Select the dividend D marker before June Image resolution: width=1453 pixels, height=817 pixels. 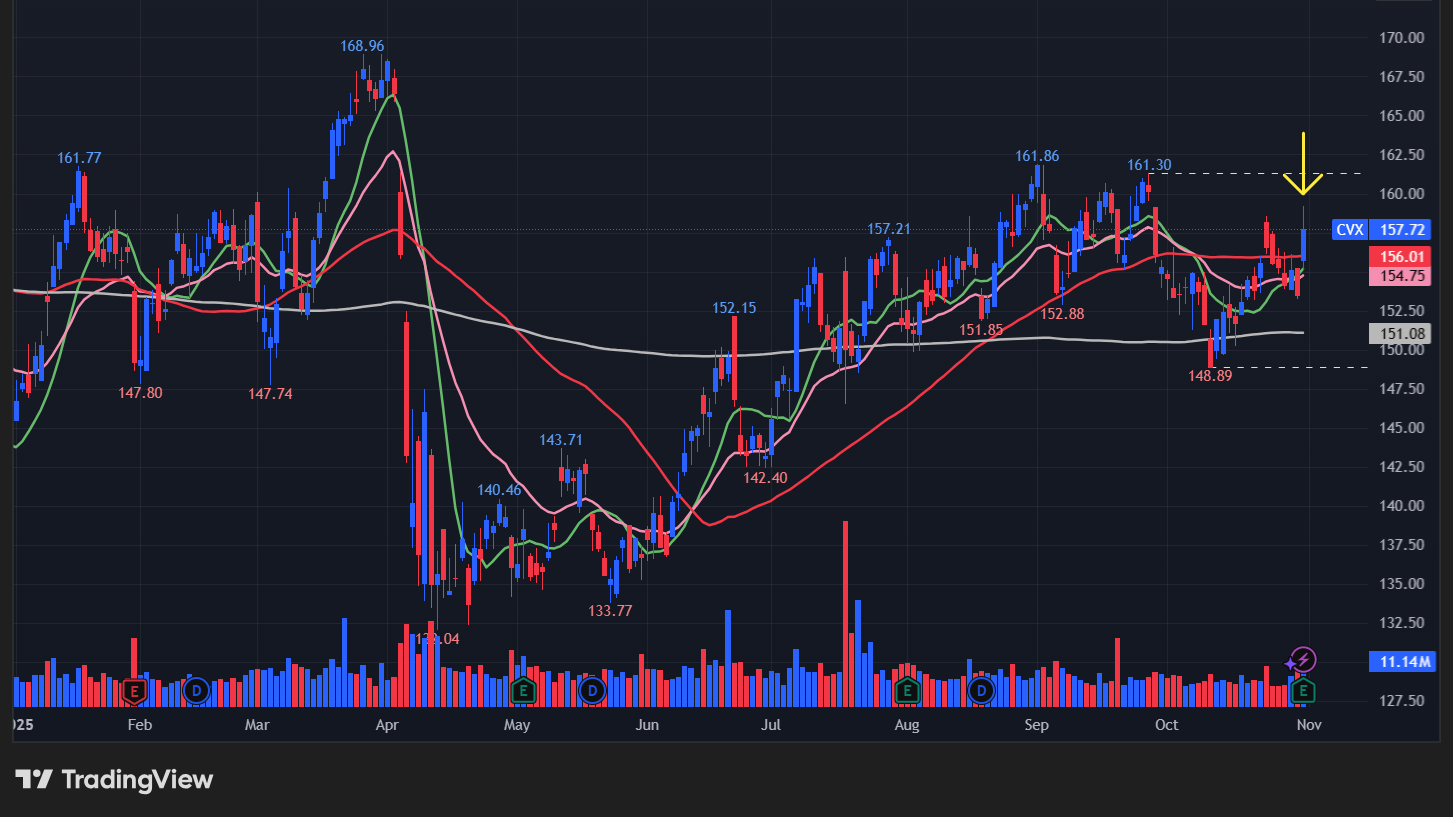[593, 690]
